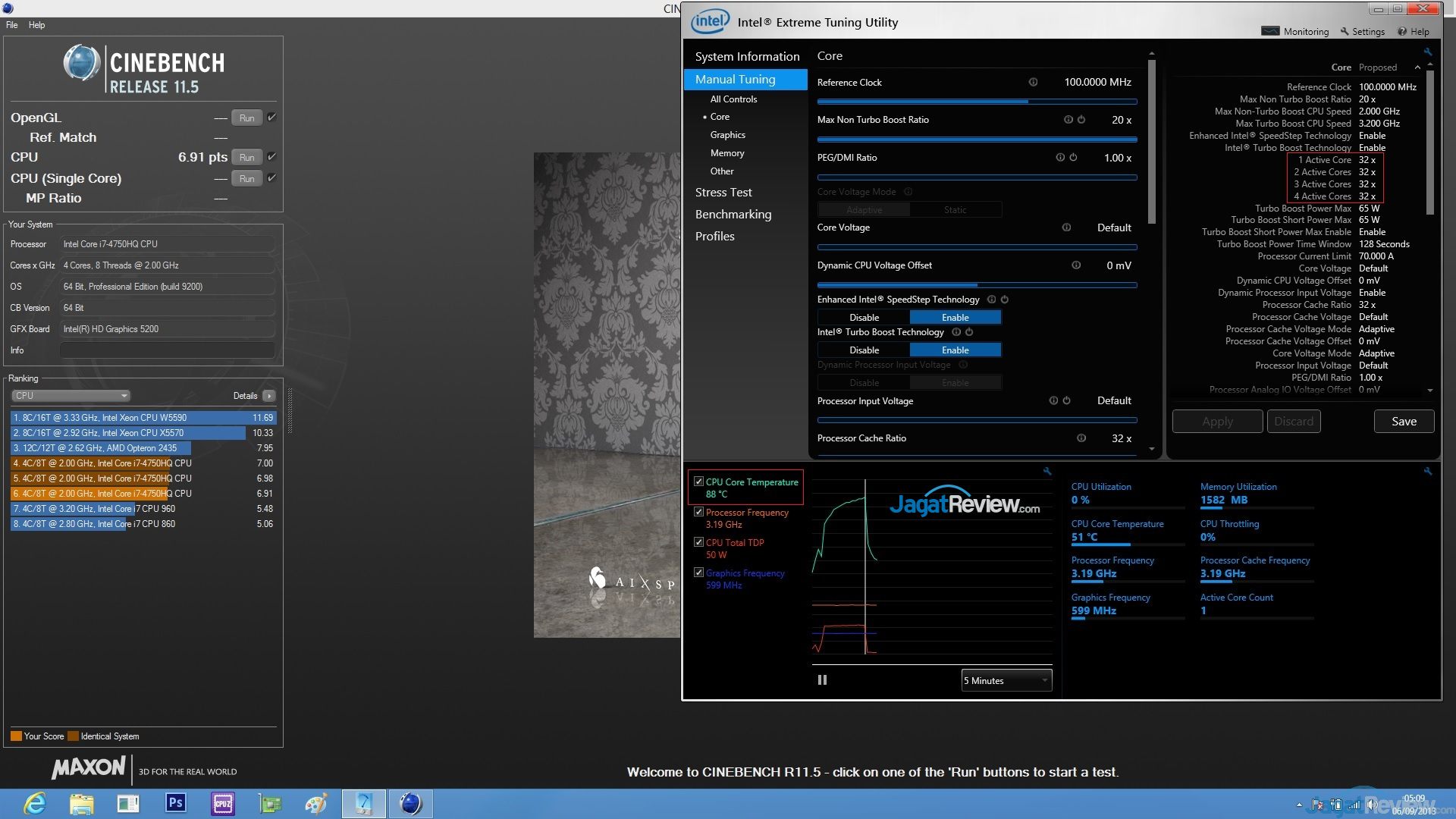Screen dimensions: 1456x819
Task: Adjust Reference Clock slider
Action: pyautogui.click(x=977, y=102)
